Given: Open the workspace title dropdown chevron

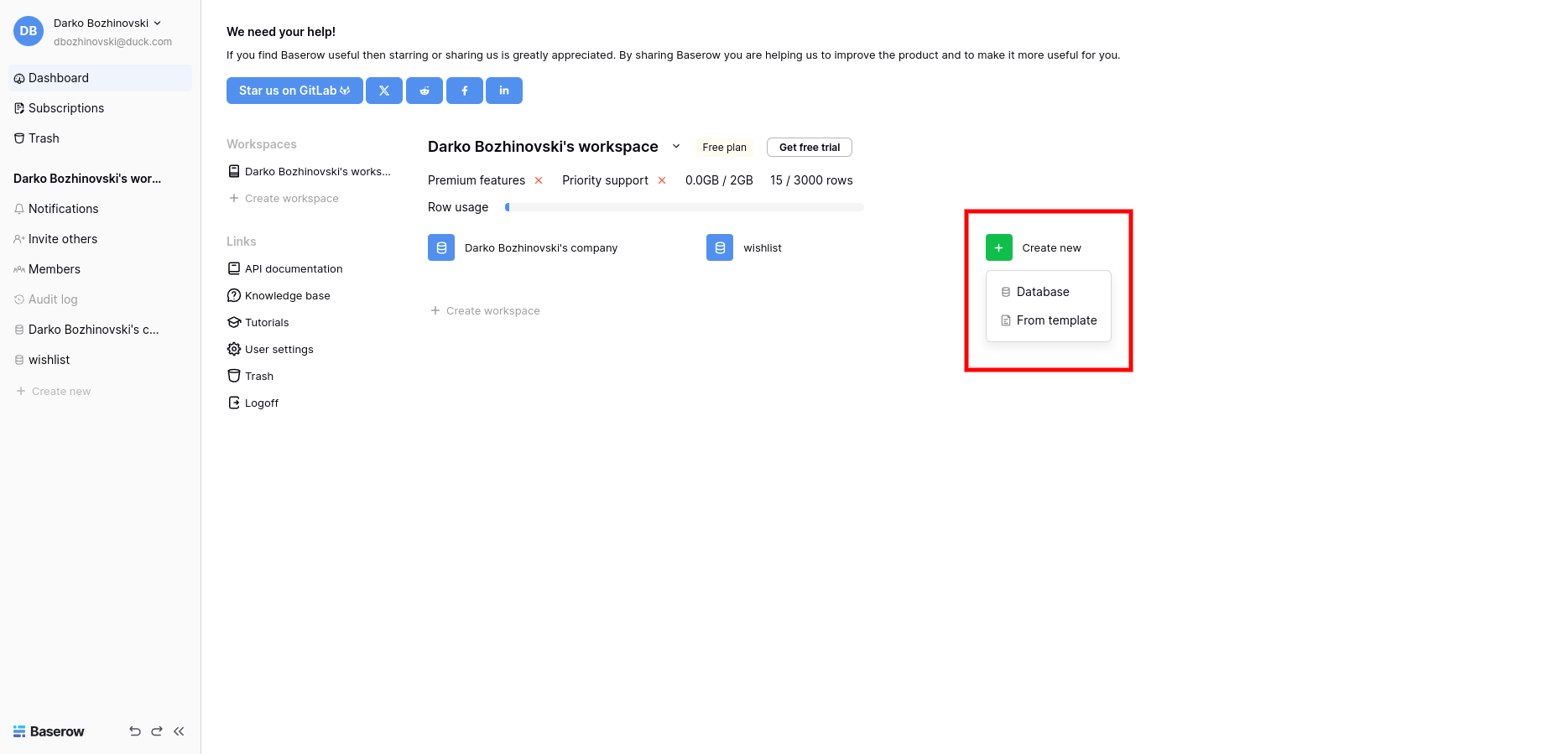Looking at the screenshot, I should click(x=676, y=147).
